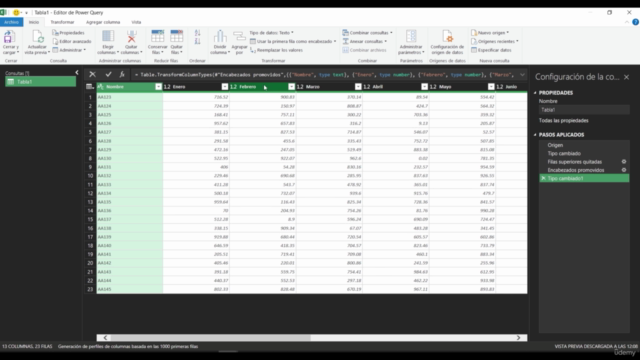Viewport: 640px width, 360px height.
Task: Select the Tabla1 query in Consultas
Action: [40, 82]
